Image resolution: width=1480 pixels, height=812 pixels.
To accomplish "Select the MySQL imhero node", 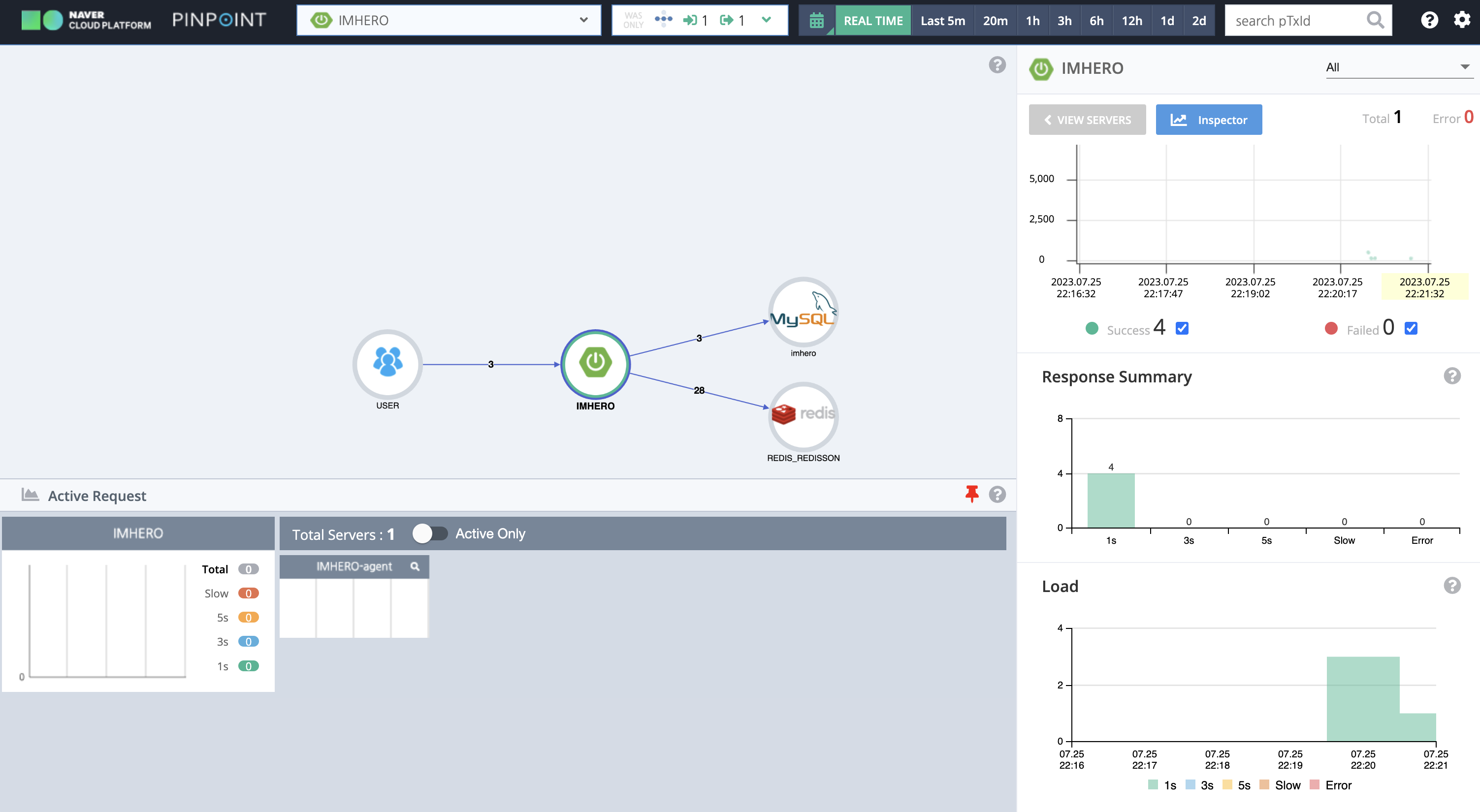I will pos(803,312).
